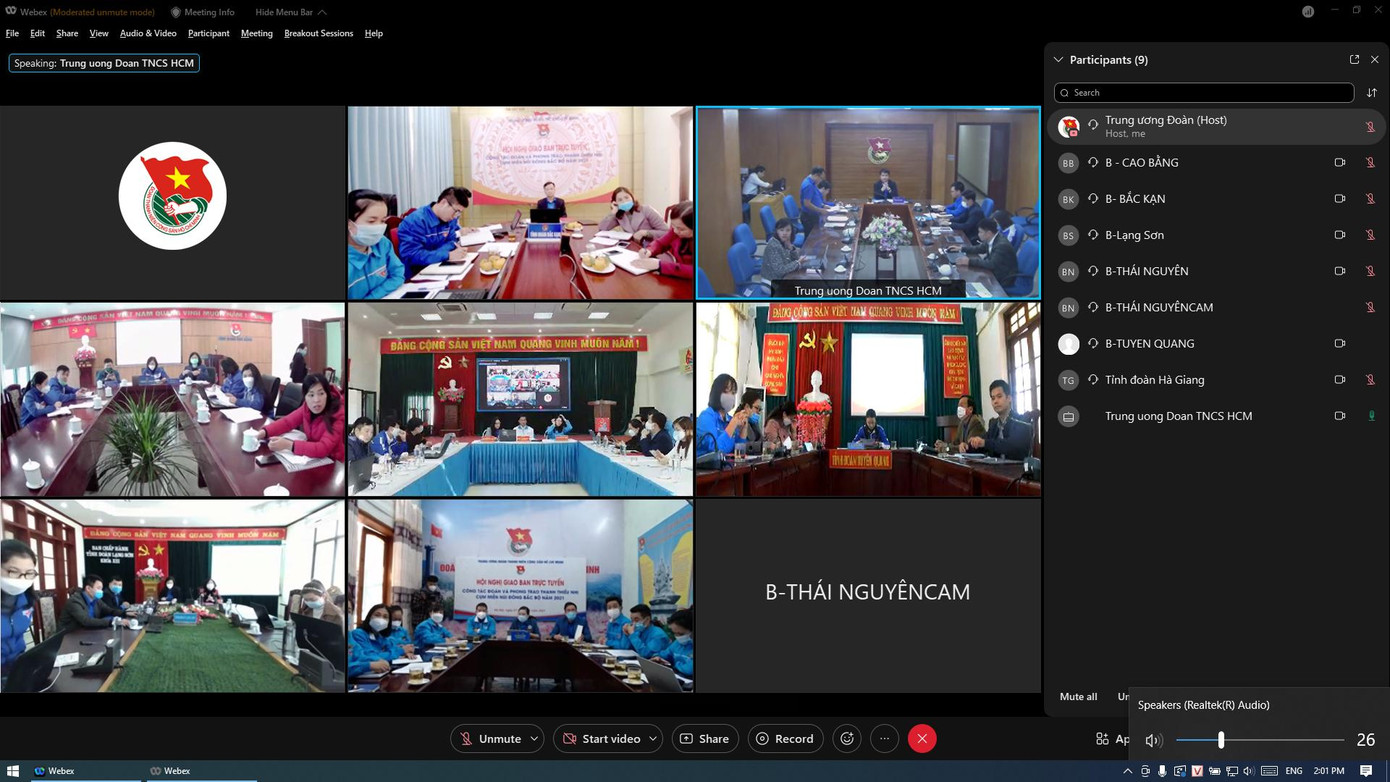Open the emoji reactions panel
The height and width of the screenshot is (782, 1390).
click(x=846, y=738)
